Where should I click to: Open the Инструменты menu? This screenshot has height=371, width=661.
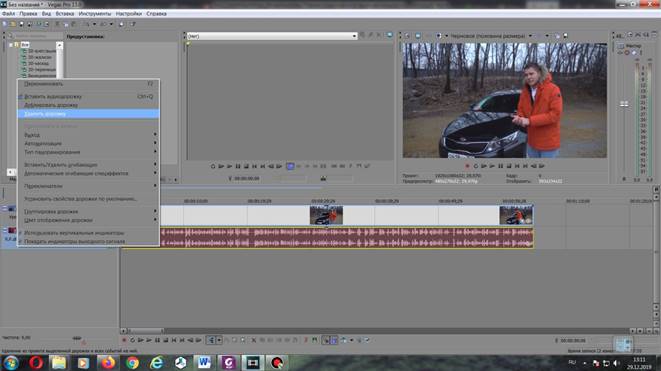point(95,14)
